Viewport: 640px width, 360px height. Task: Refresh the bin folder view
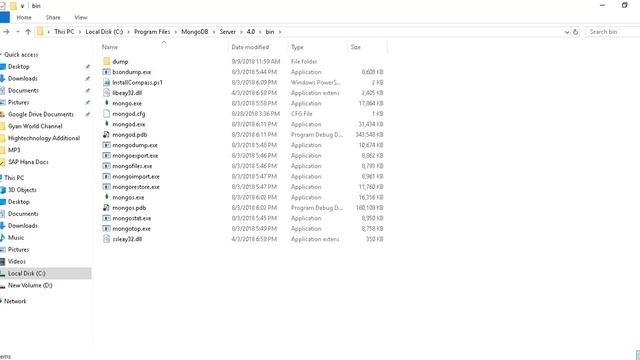576,31
